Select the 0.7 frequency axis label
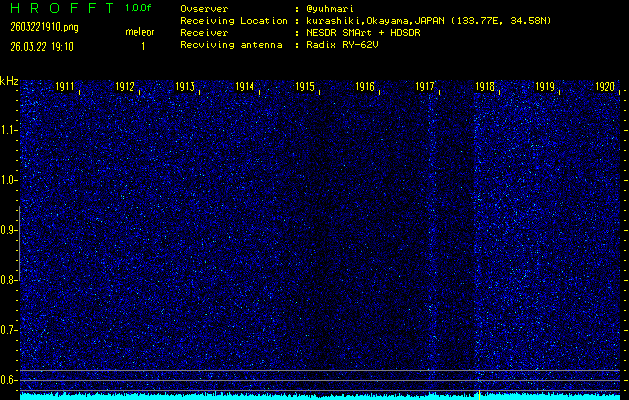The width and height of the screenshot is (629, 400). (9, 330)
